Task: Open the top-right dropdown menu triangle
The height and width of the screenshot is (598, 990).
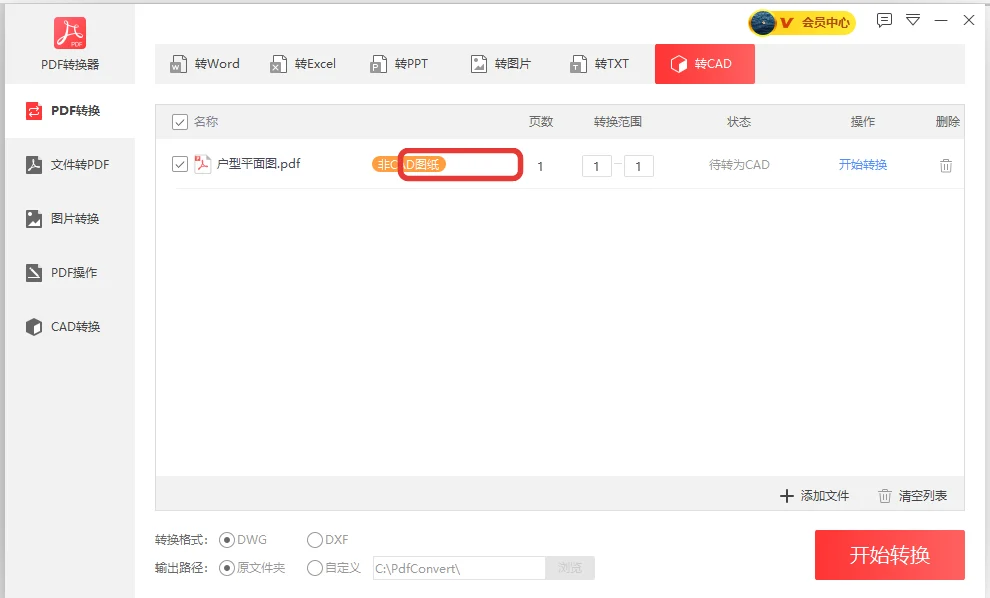Action: (913, 20)
